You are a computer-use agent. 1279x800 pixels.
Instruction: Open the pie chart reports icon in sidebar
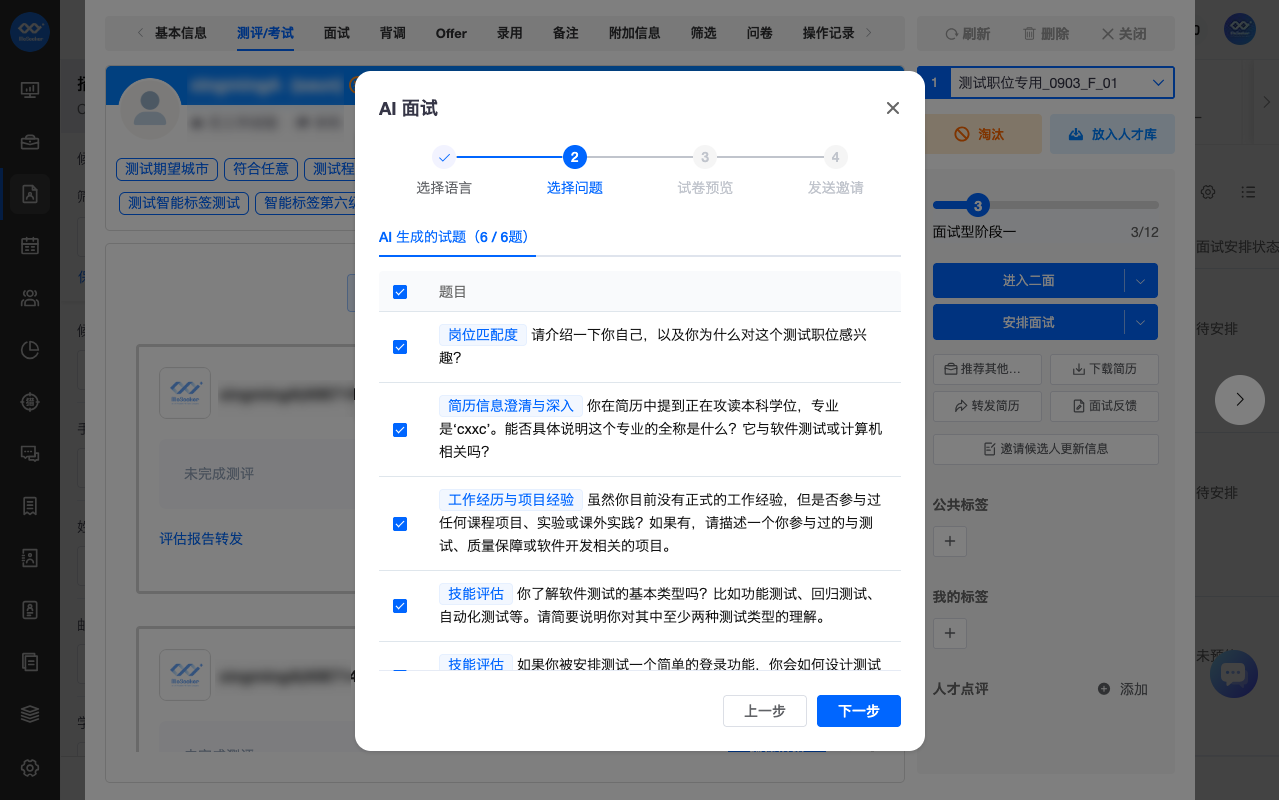30,349
